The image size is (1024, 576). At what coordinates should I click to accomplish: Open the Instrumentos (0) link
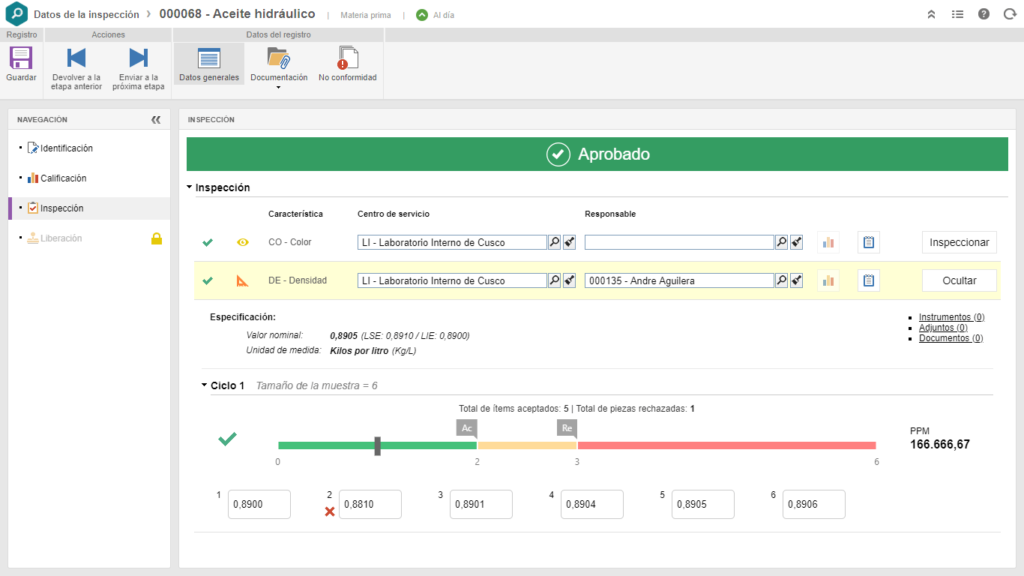pos(951,317)
